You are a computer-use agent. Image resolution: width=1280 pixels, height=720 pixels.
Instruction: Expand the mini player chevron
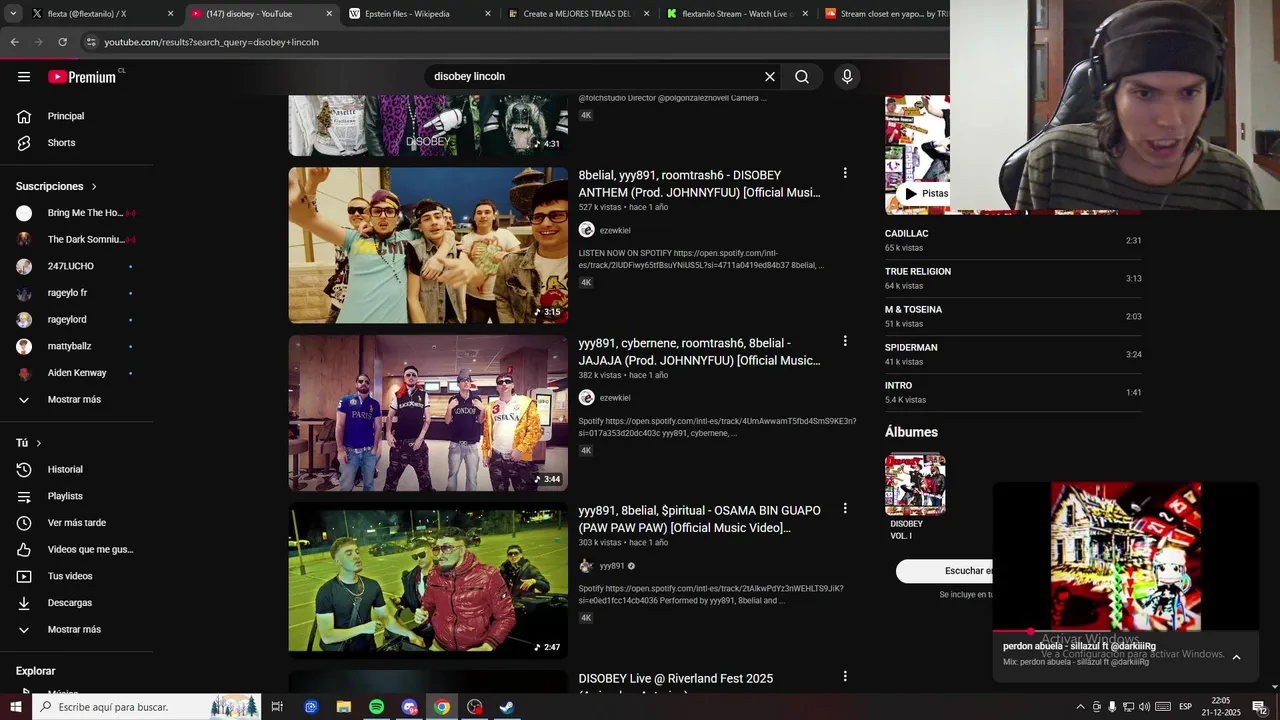1236,657
